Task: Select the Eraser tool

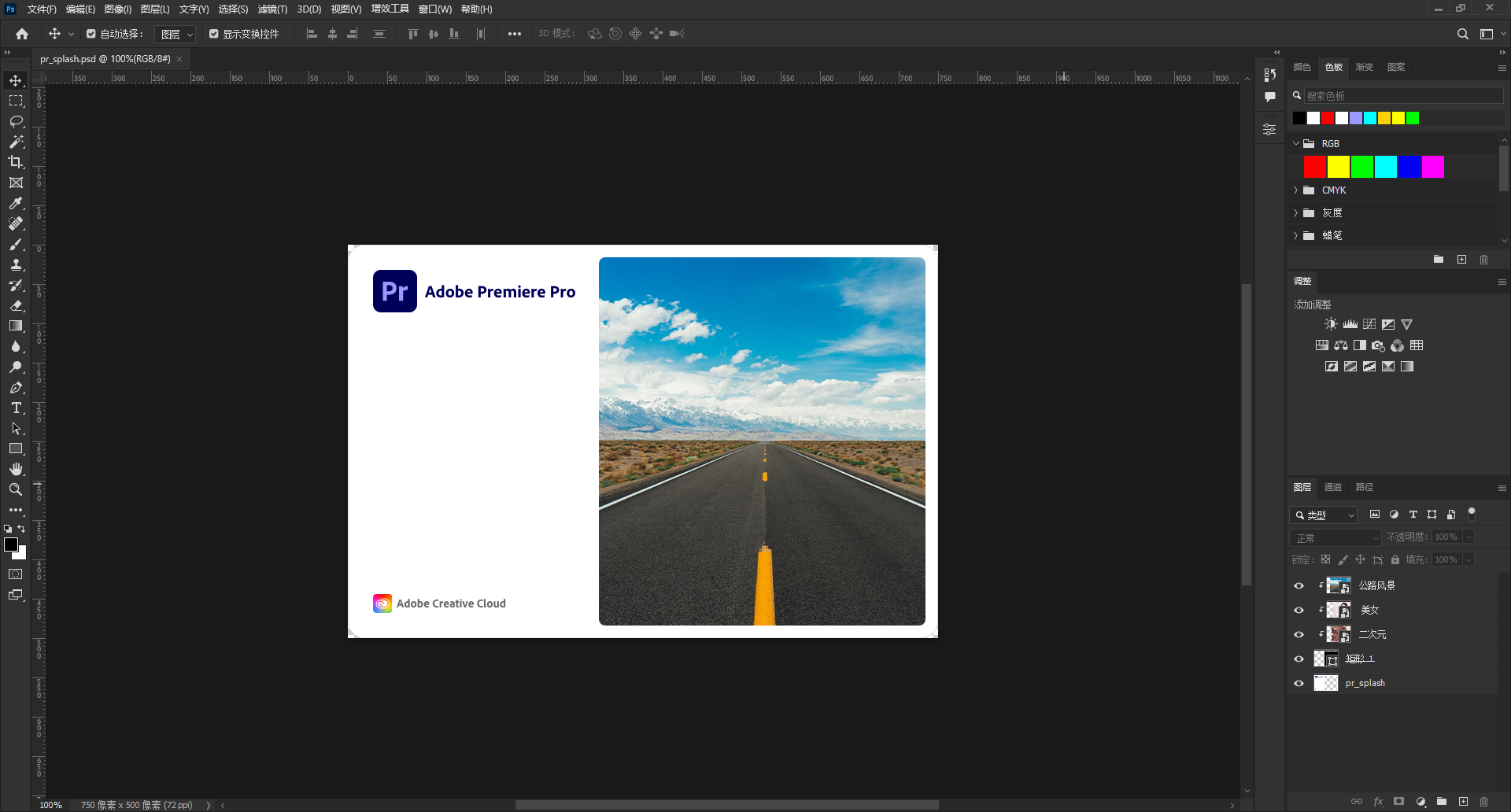Action: pyautogui.click(x=16, y=305)
